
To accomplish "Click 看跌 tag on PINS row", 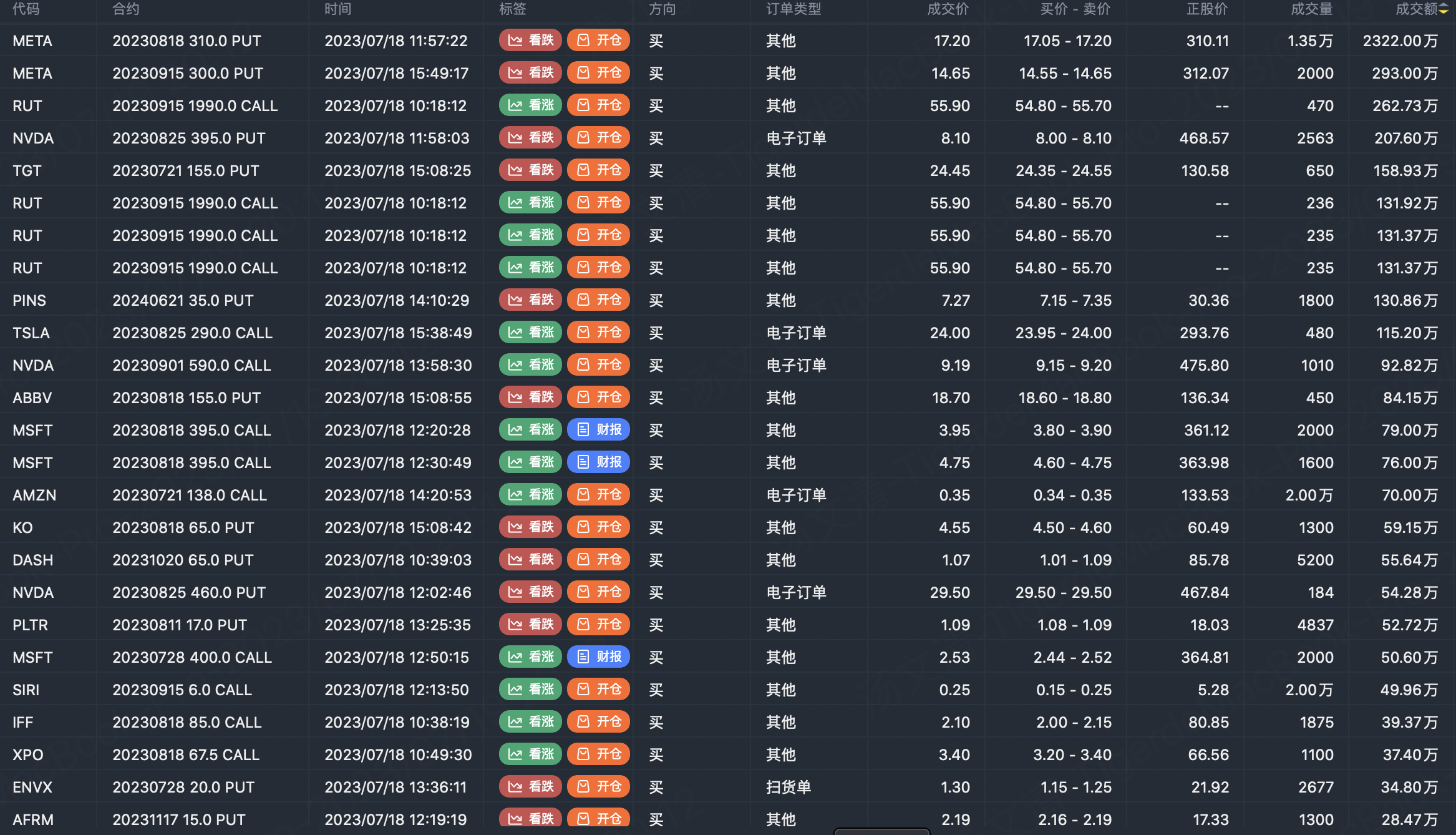I will click(530, 300).
